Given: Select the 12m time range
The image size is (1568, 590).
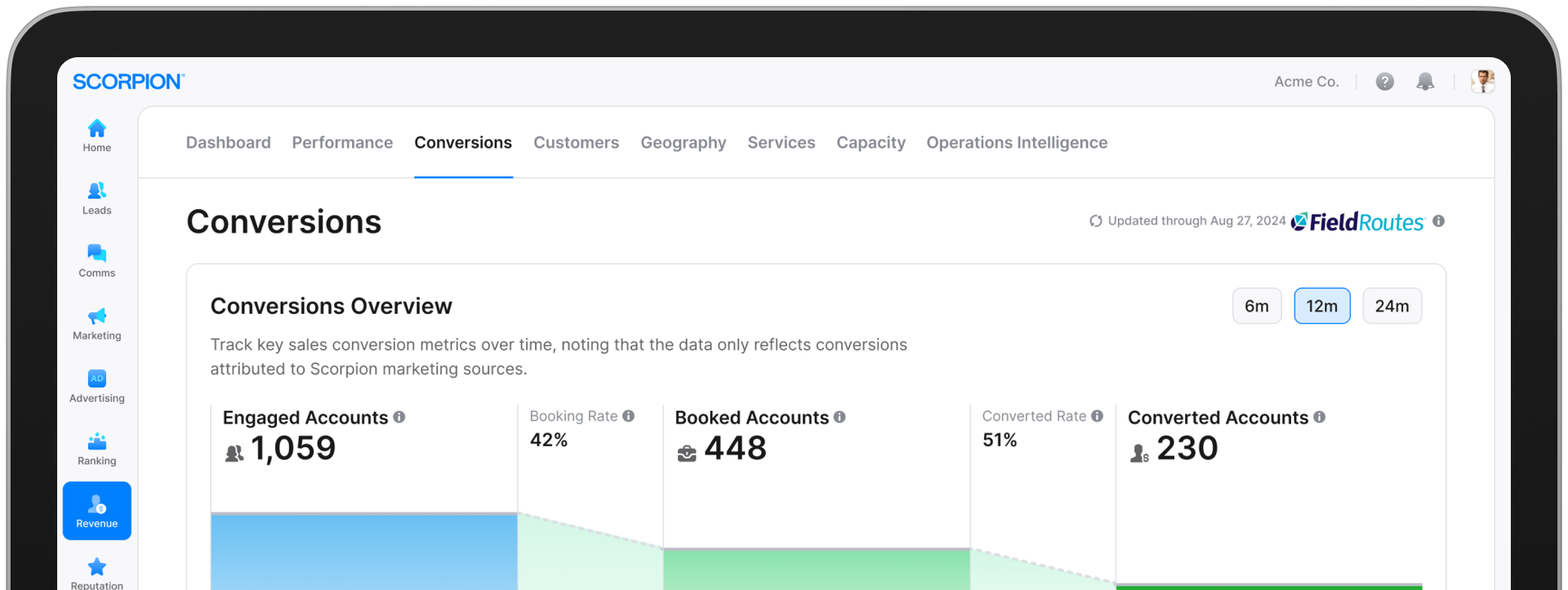Looking at the screenshot, I should pos(1321,306).
